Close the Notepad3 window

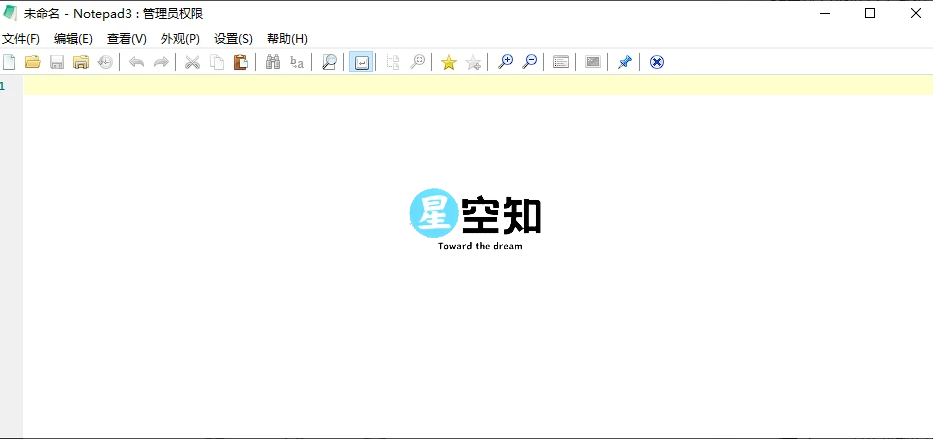click(915, 13)
